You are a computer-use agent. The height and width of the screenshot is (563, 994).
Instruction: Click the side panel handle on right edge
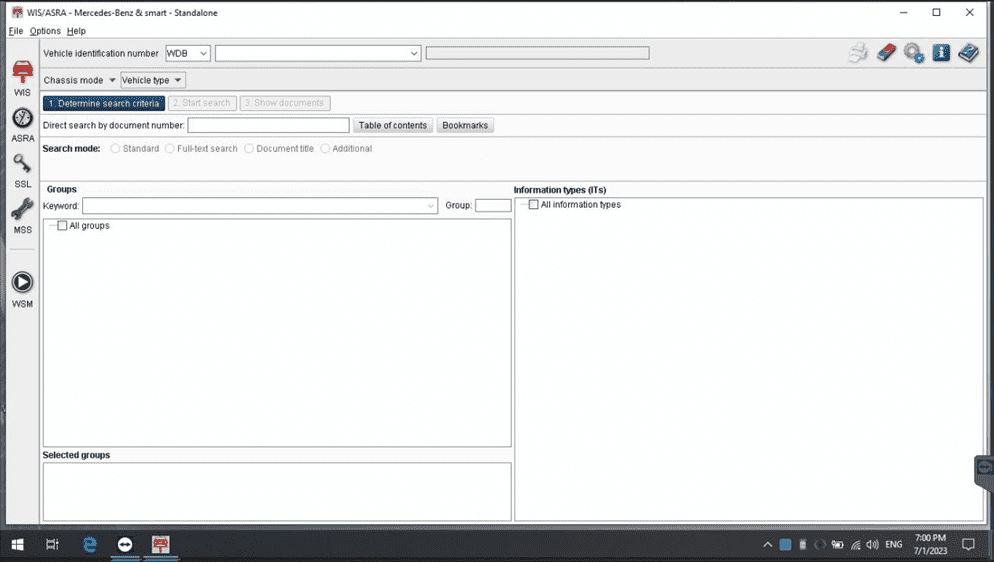click(x=984, y=472)
